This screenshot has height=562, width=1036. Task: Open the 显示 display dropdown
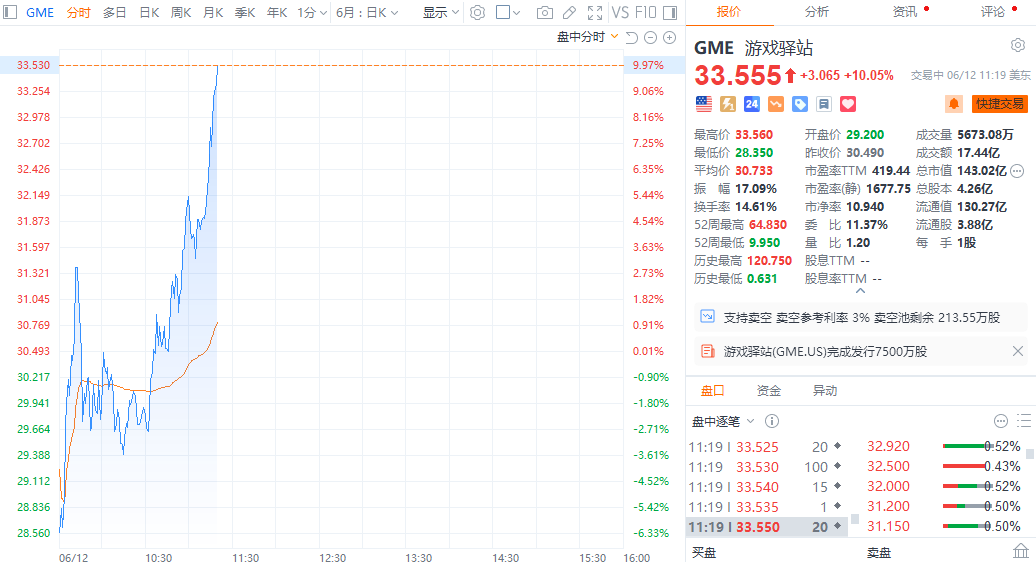tap(441, 13)
